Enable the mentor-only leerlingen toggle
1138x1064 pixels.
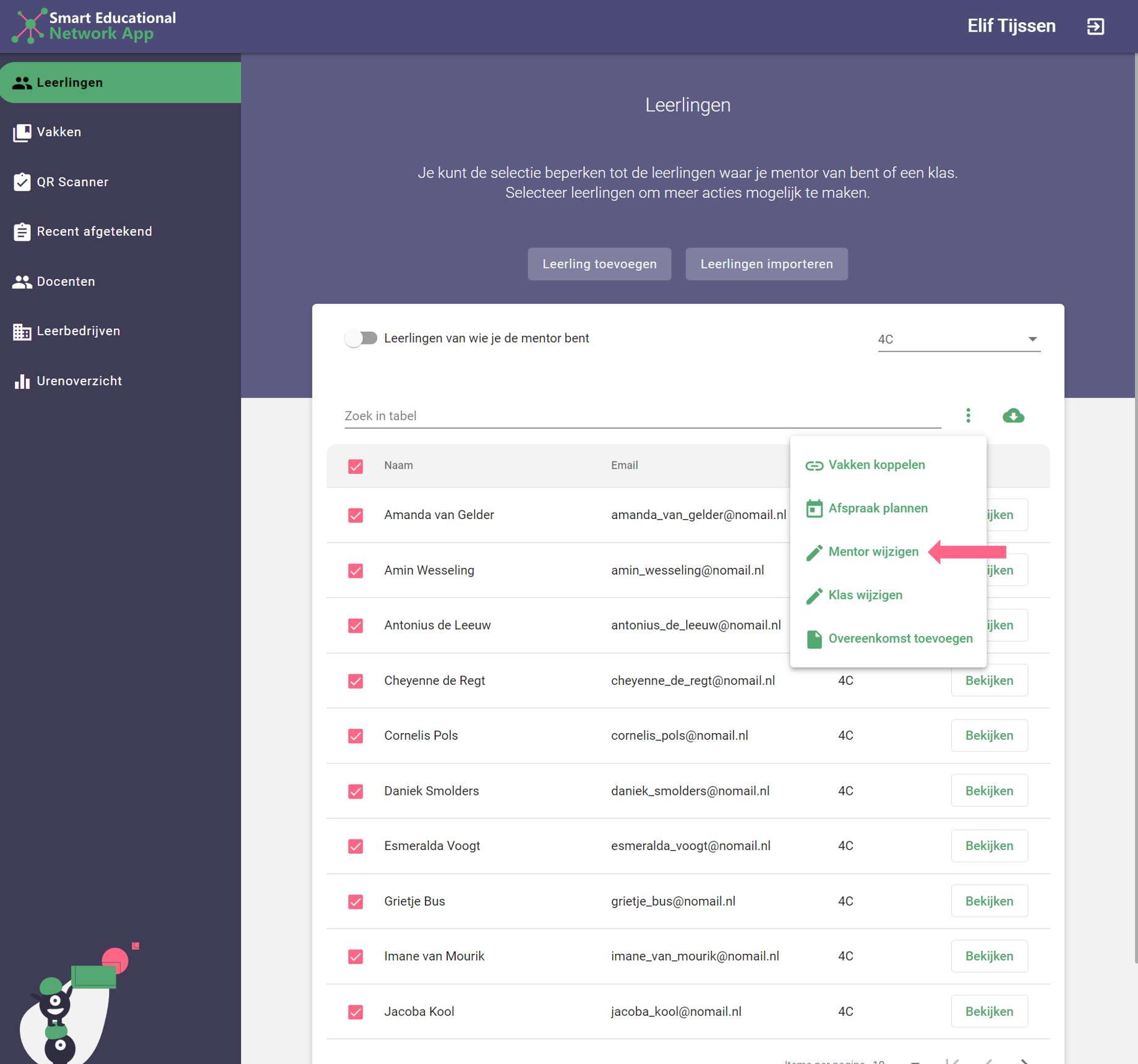tap(361, 338)
